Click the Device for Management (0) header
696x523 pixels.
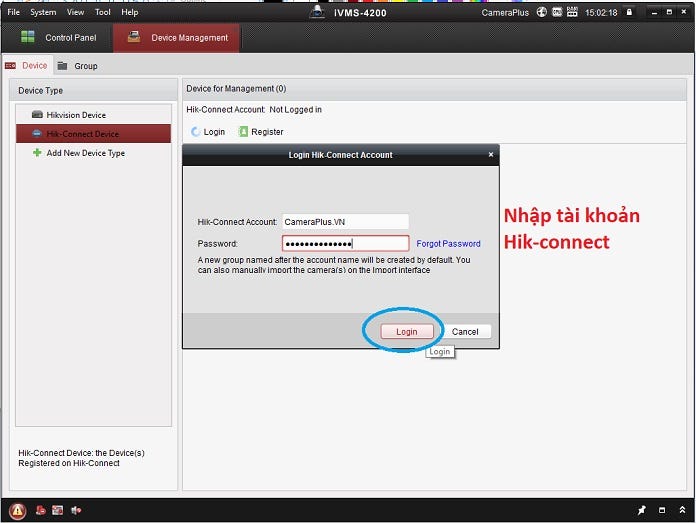coord(236,89)
